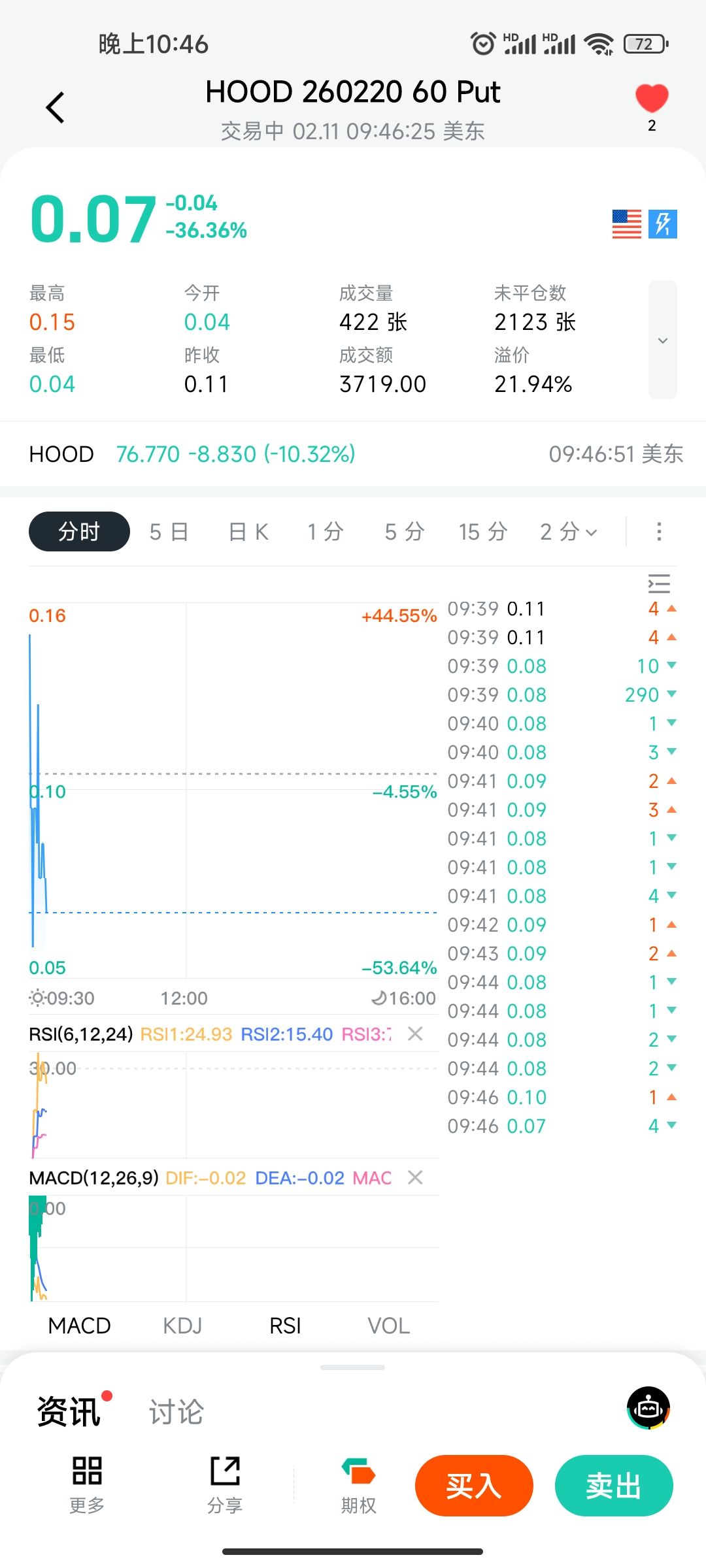706x1568 pixels.
Task: Open the 更多 grid menu
Action: pyautogui.click(x=87, y=1483)
